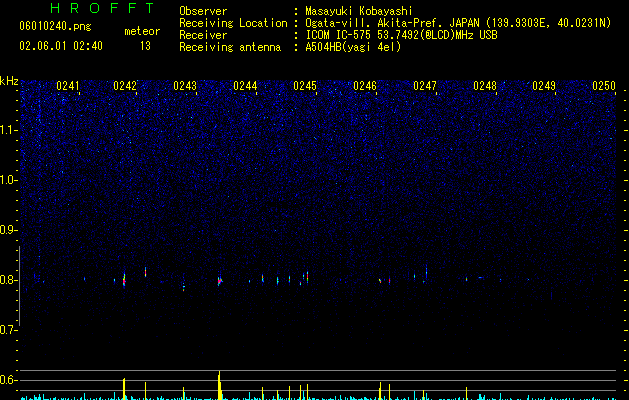Click the HROFFT title text
Viewport: 629px width, 400px height.
tap(103, 8)
